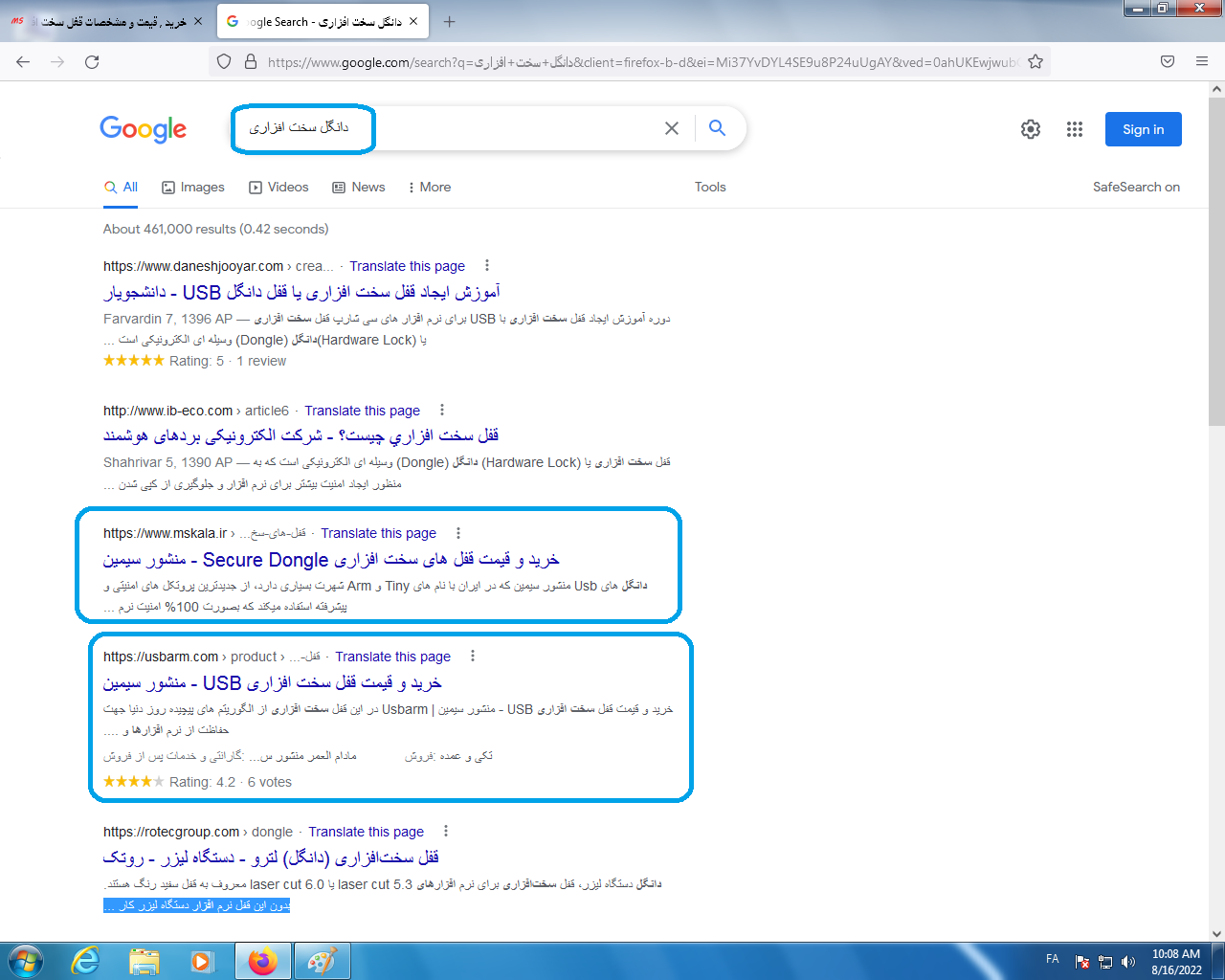This screenshot has width=1225, height=980.
Task: Open options menu for ib-eco result
Action: coord(442,410)
